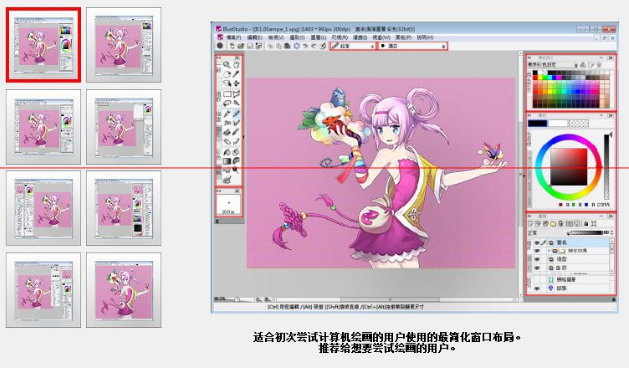Click the zoom slider in the status bar
Image resolution: width=629 pixels, height=368 pixels.
[237, 299]
